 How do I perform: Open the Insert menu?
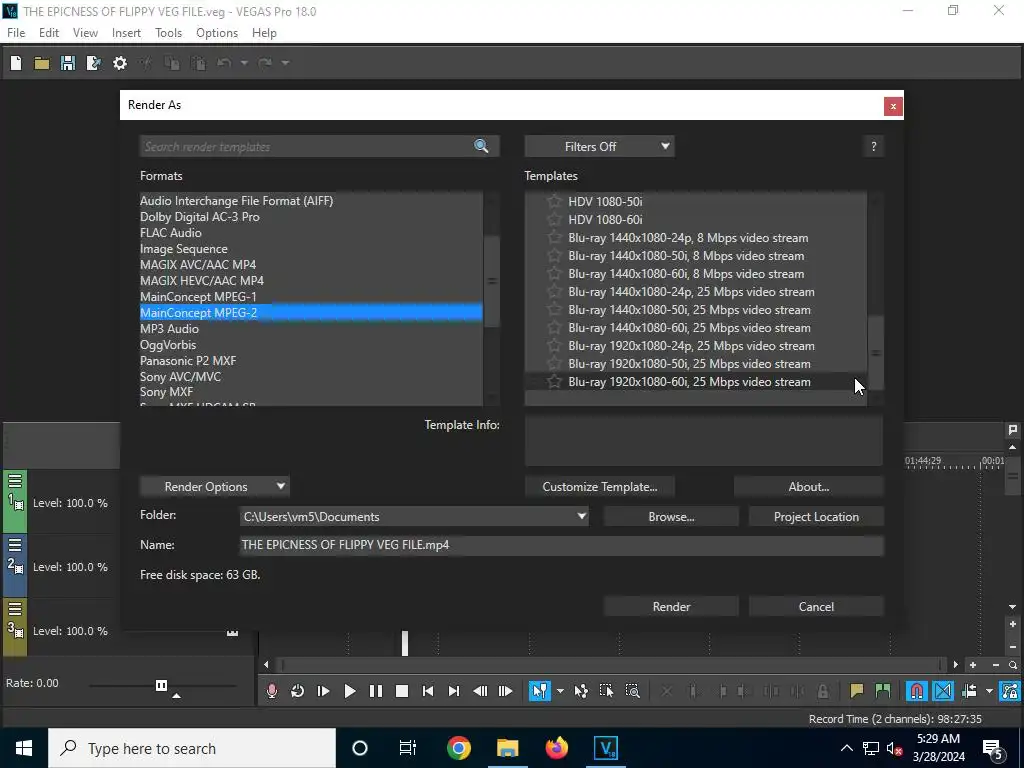point(126,33)
